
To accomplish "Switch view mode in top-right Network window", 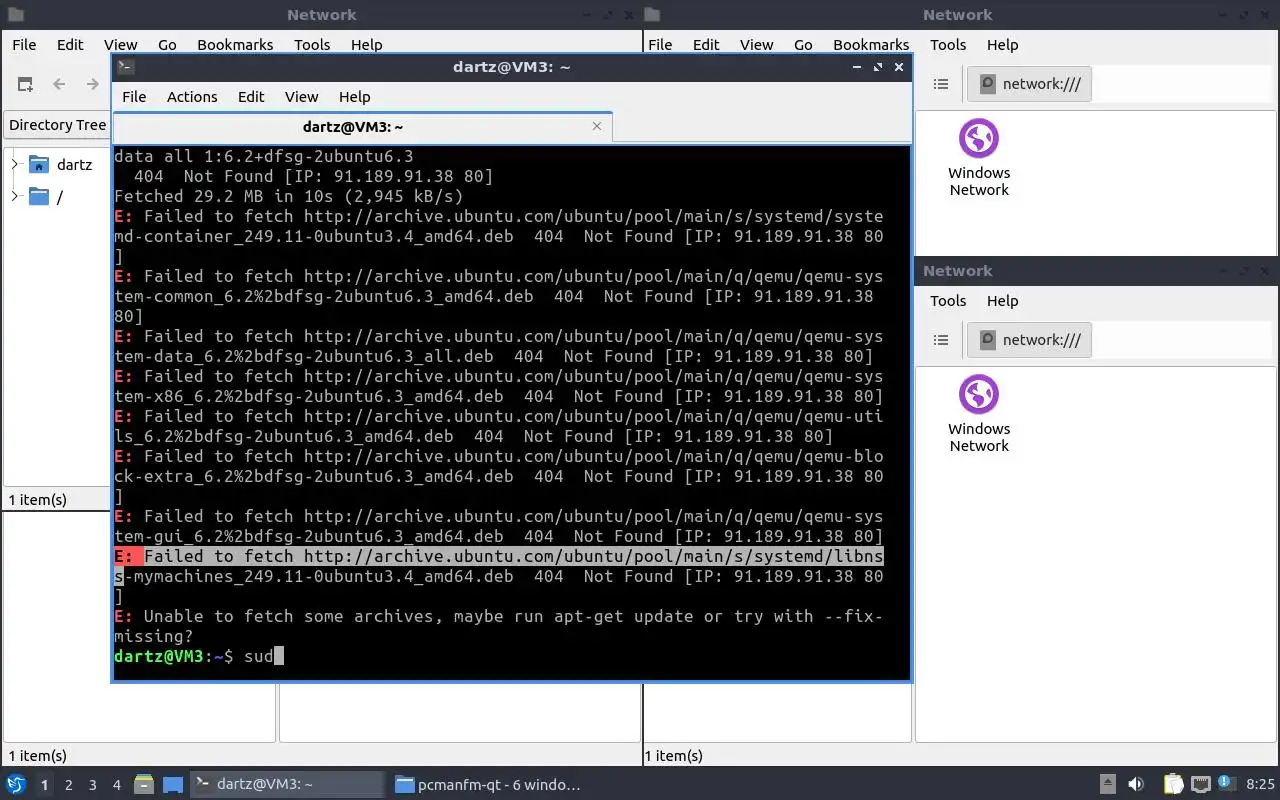I will 941,84.
